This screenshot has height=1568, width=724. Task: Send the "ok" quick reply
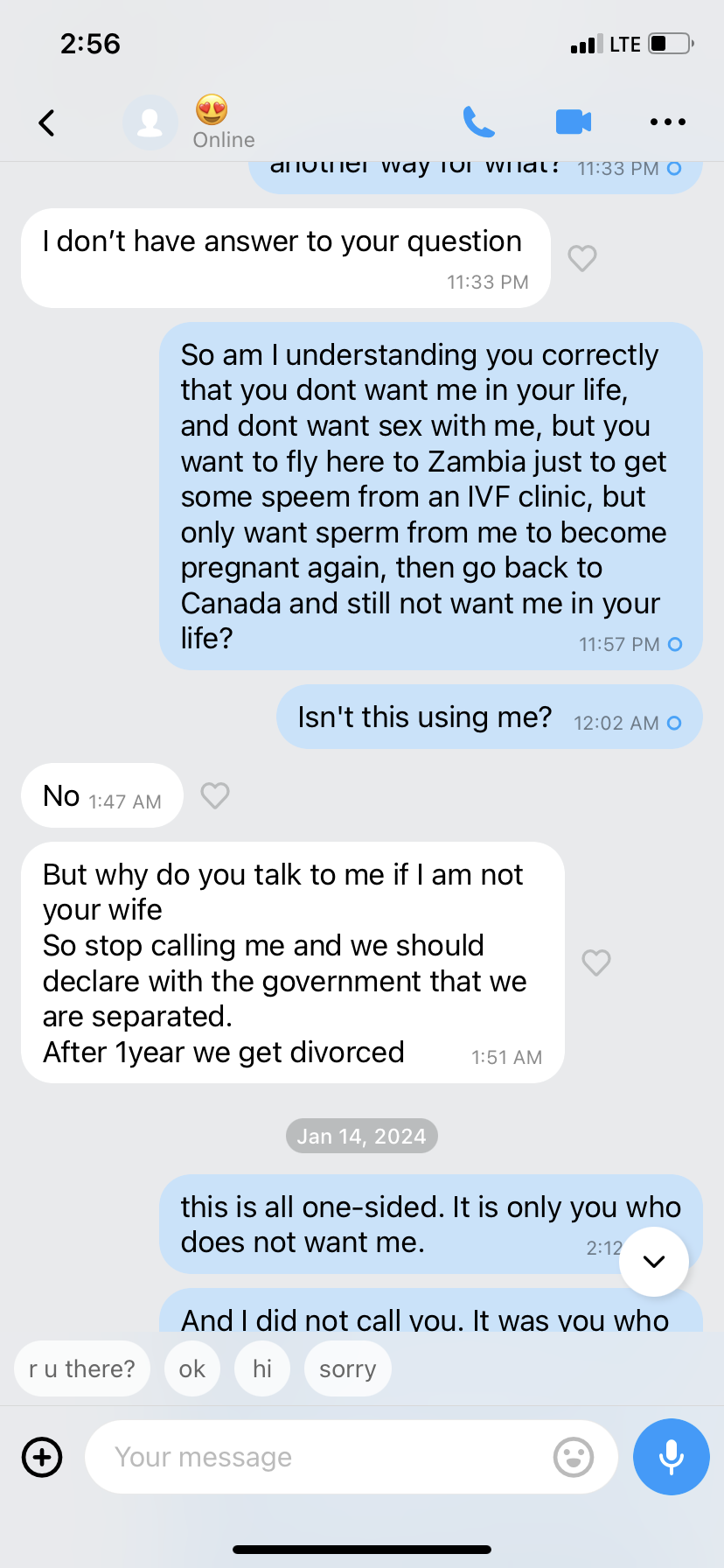tap(192, 1368)
